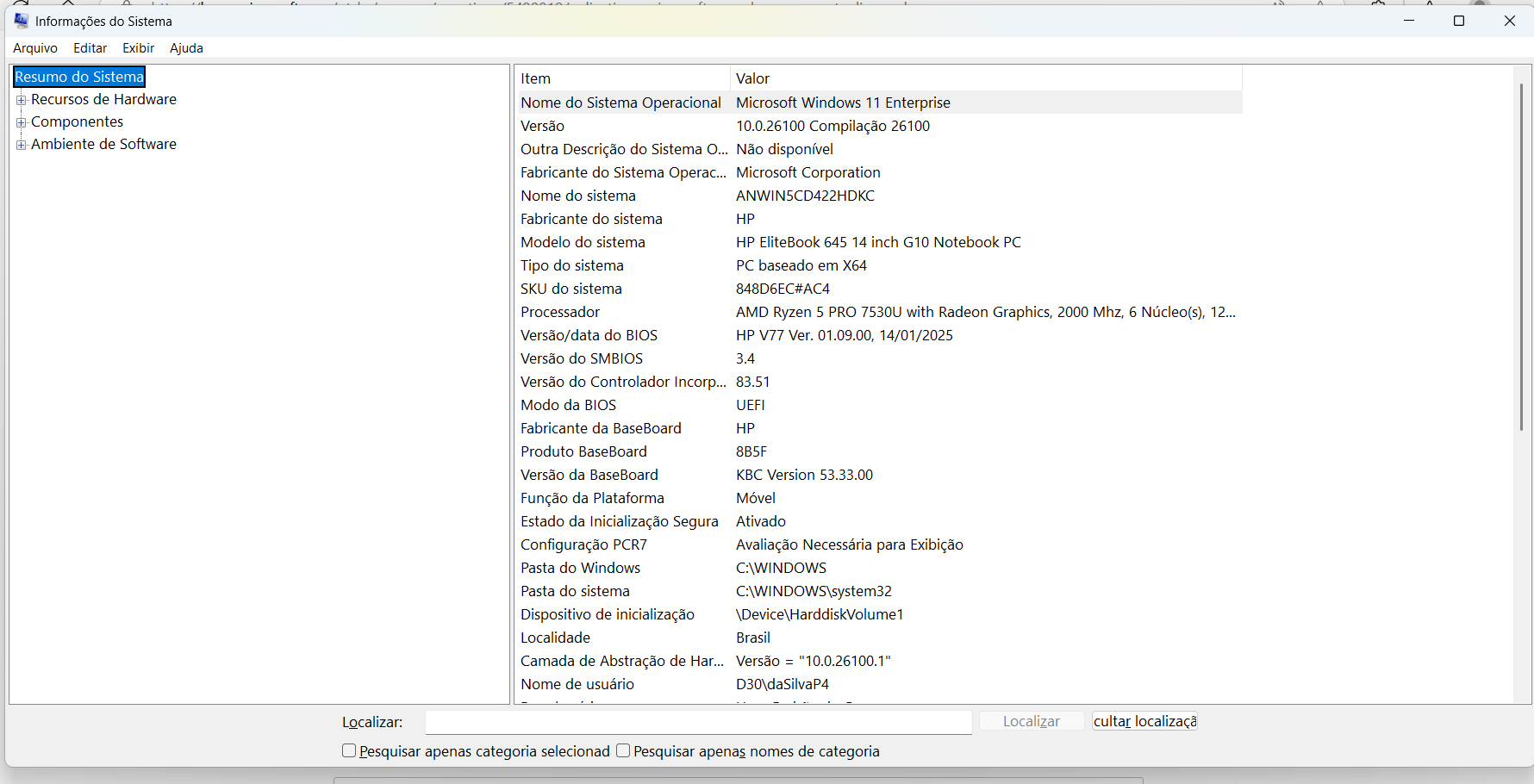The width and height of the screenshot is (1534, 784).
Task: Select the Processador row
Action: (880, 312)
